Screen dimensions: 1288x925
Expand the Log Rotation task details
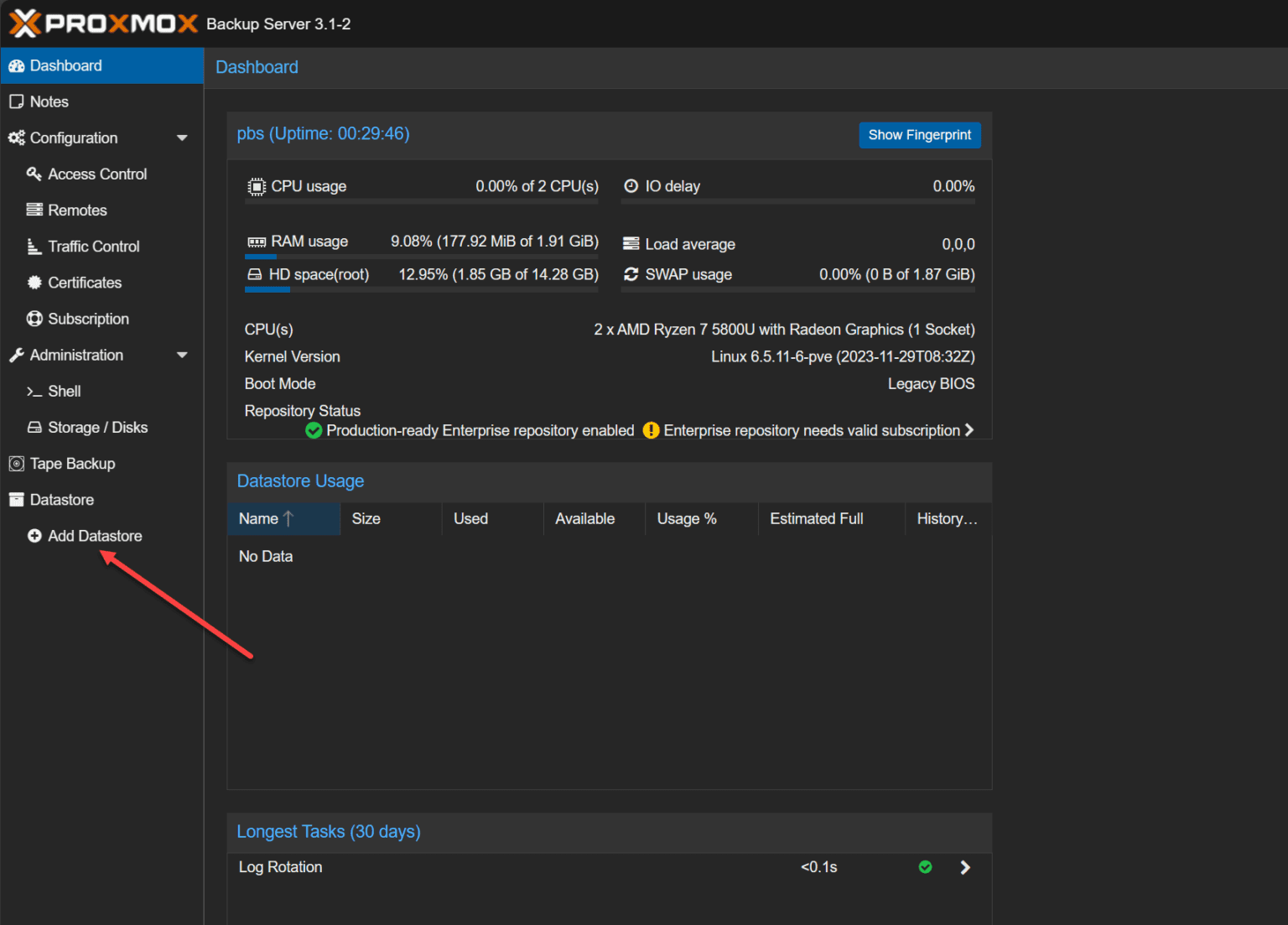(964, 867)
